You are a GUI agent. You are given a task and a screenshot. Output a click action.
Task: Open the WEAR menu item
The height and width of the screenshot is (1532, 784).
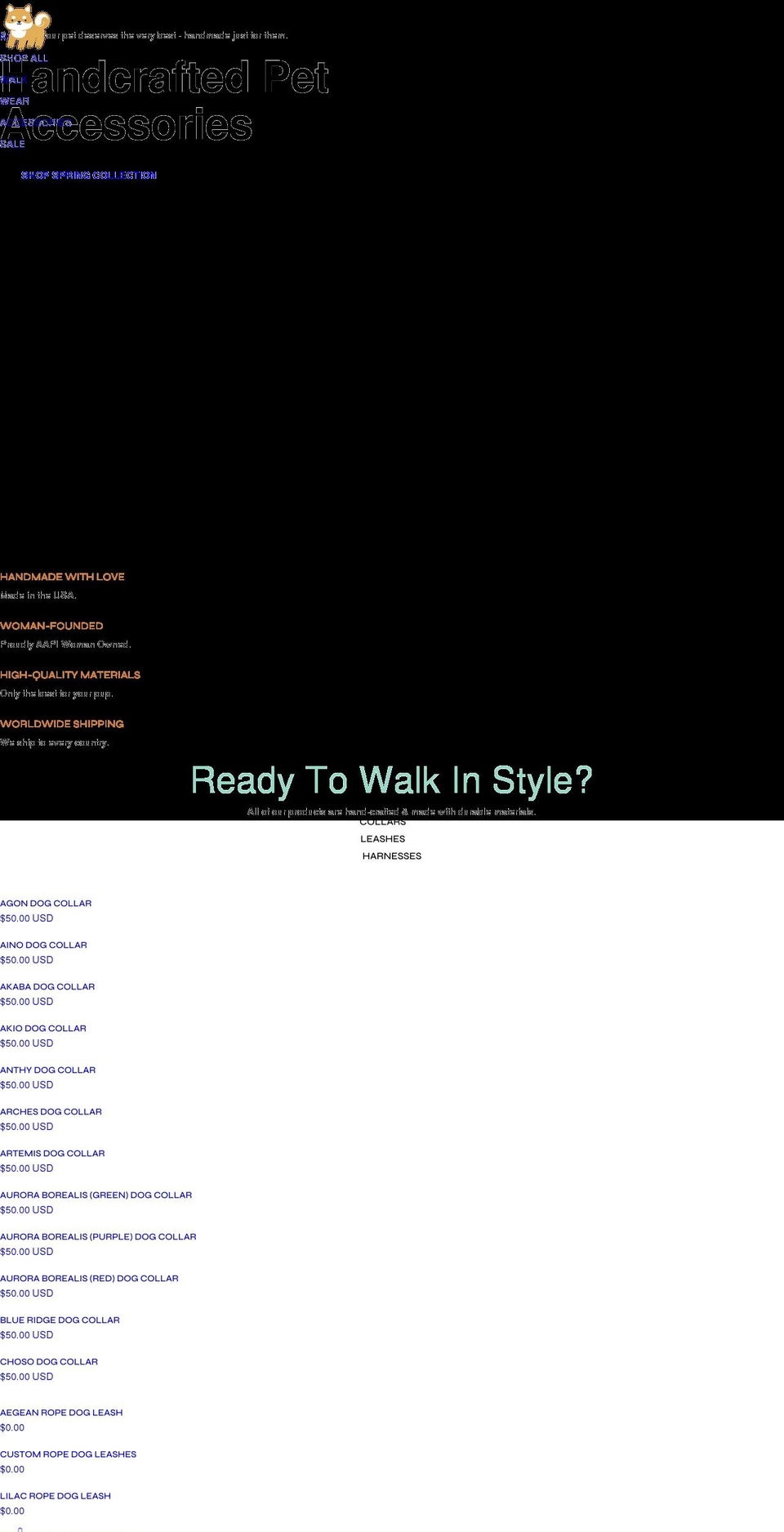click(15, 101)
